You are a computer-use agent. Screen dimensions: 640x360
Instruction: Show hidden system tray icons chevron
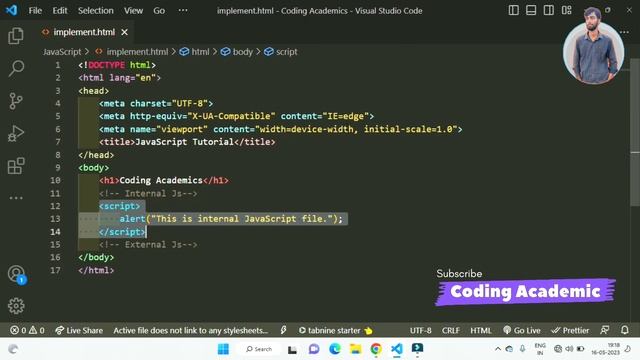click(x=498, y=349)
